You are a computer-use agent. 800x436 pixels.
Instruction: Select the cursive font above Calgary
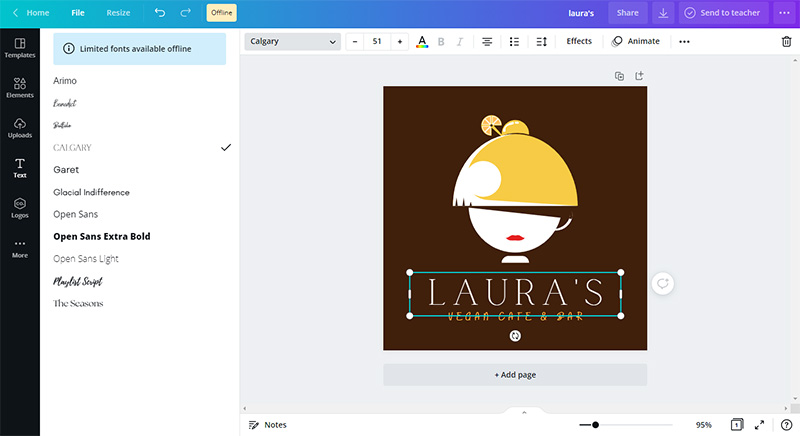point(62,125)
